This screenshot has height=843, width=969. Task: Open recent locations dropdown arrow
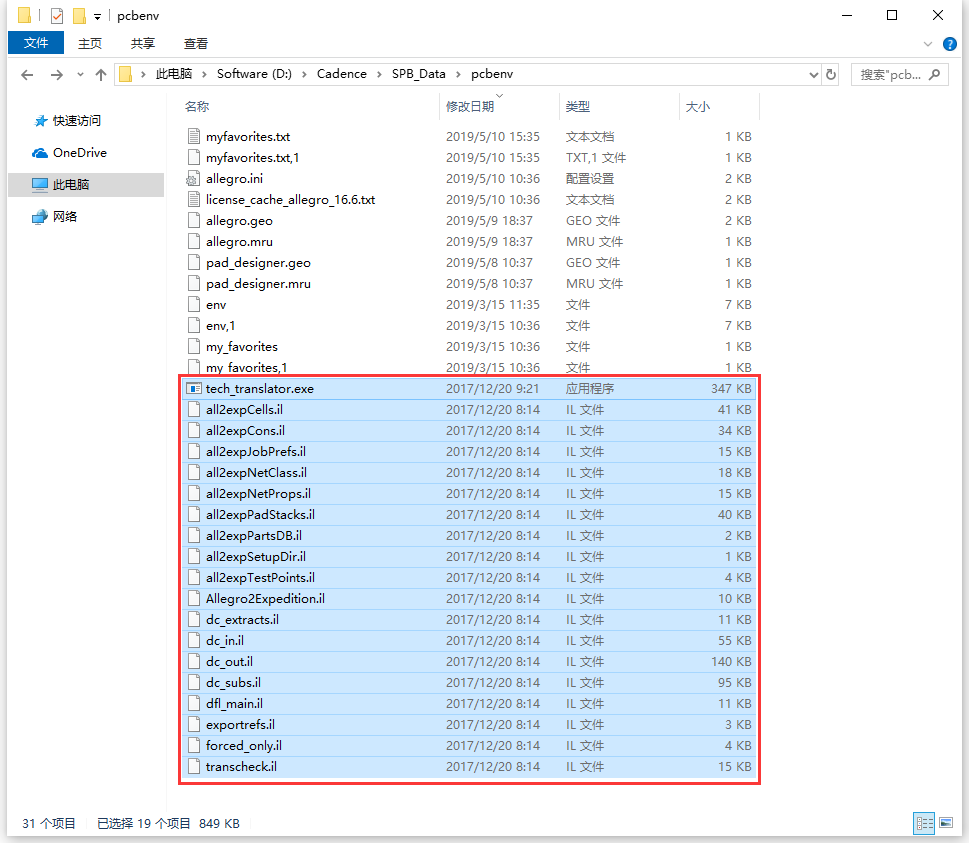point(80,75)
